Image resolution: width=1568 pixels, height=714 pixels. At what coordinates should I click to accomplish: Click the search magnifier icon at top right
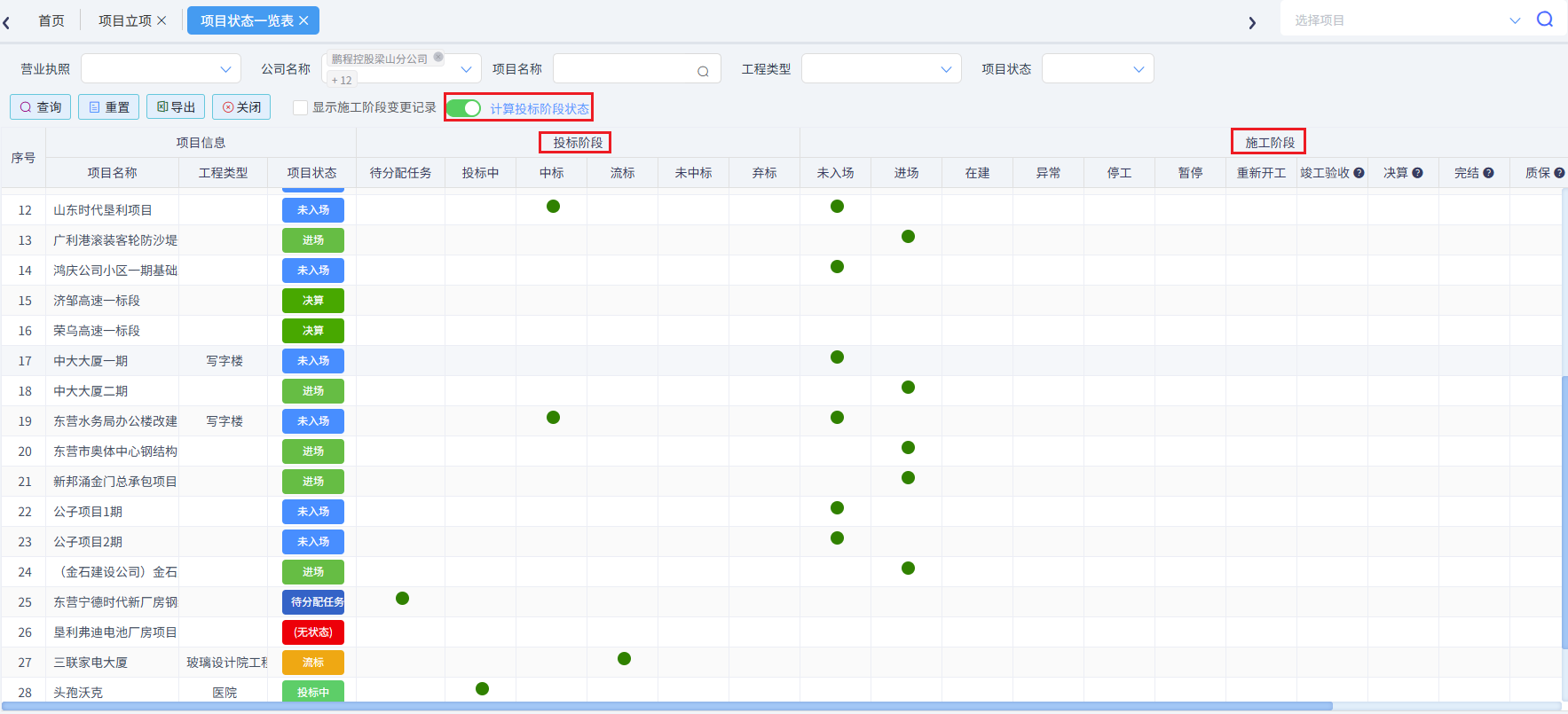[x=1545, y=20]
